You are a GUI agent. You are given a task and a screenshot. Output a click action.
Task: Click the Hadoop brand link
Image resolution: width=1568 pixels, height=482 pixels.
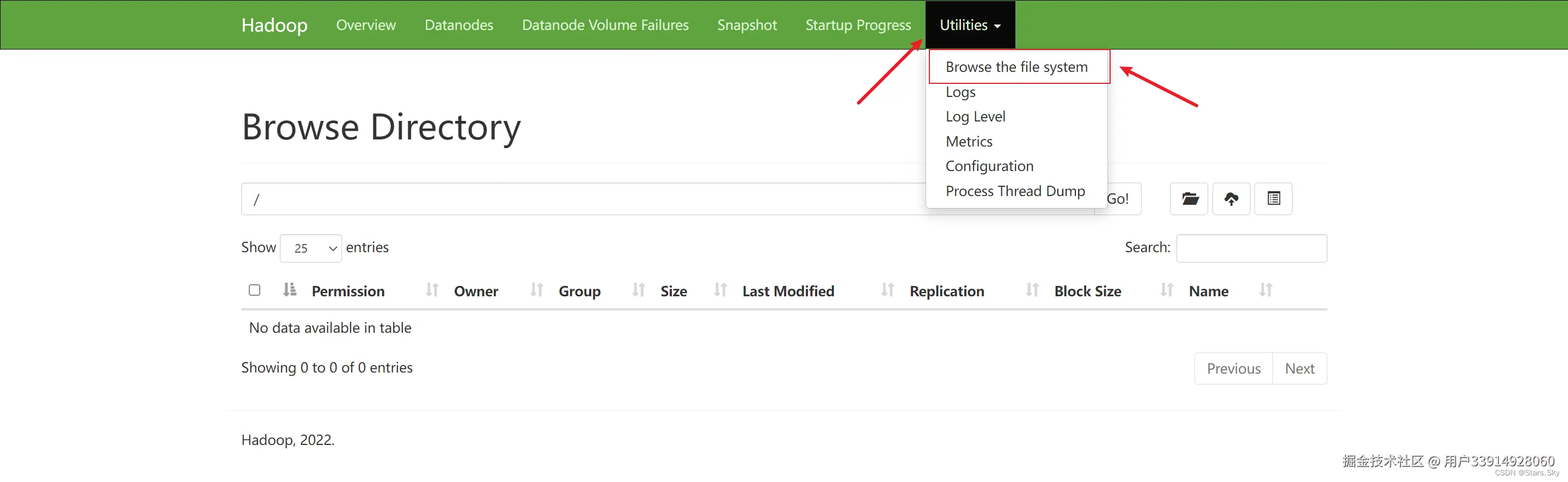274,25
